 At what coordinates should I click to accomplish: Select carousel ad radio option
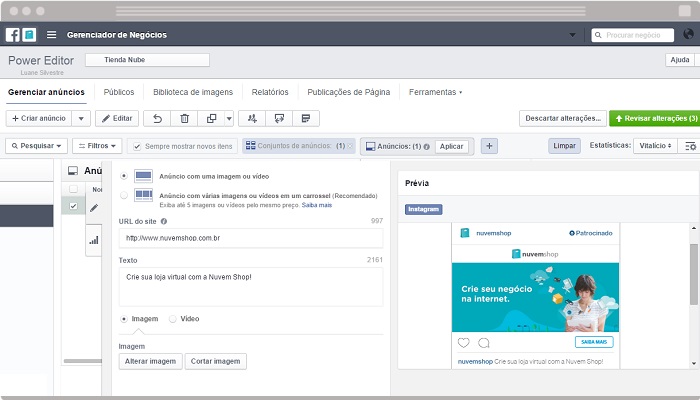pos(124,195)
